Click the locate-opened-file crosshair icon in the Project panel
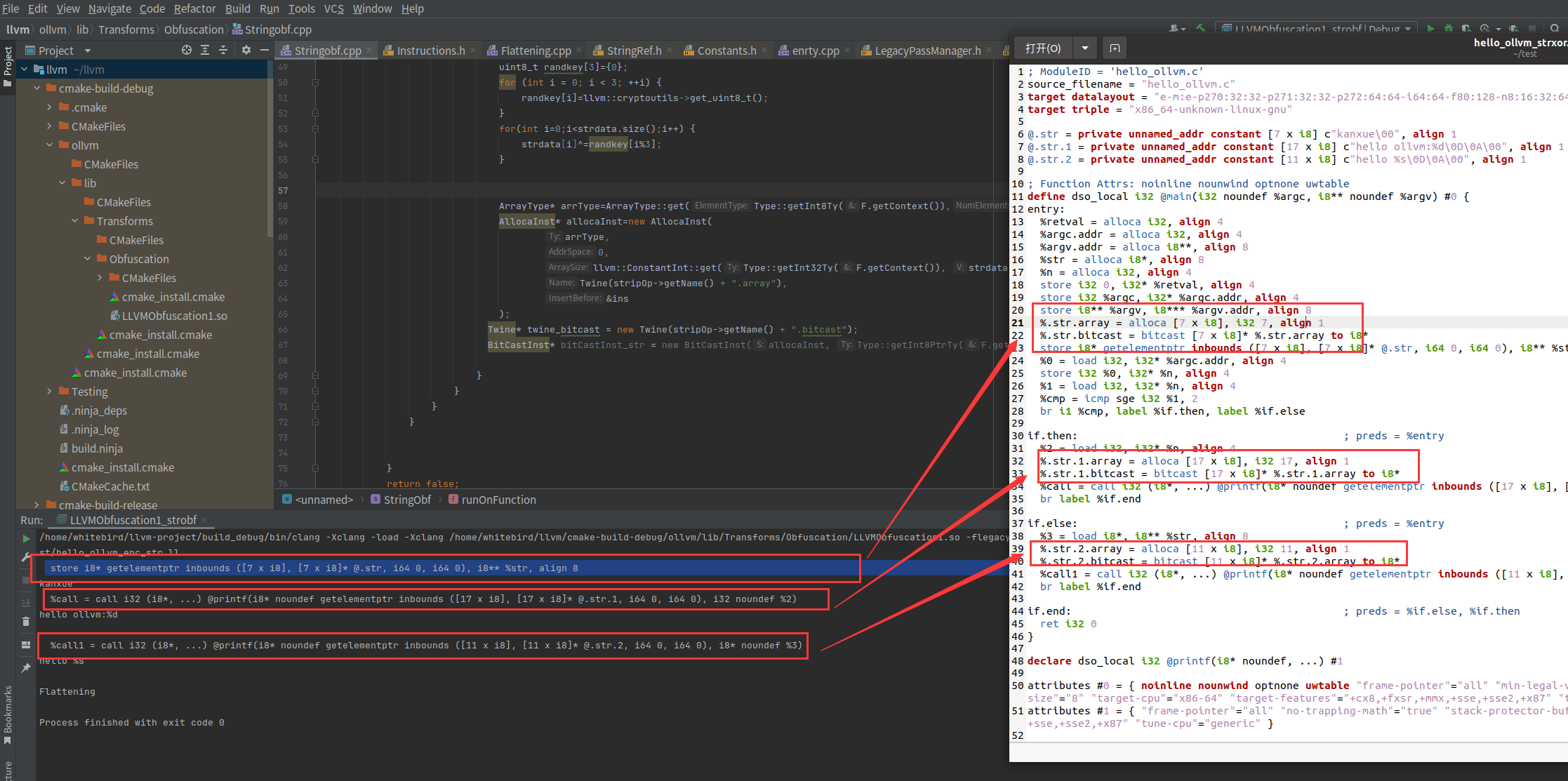The width and height of the screenshot is (1568, 781). point(186,50)
